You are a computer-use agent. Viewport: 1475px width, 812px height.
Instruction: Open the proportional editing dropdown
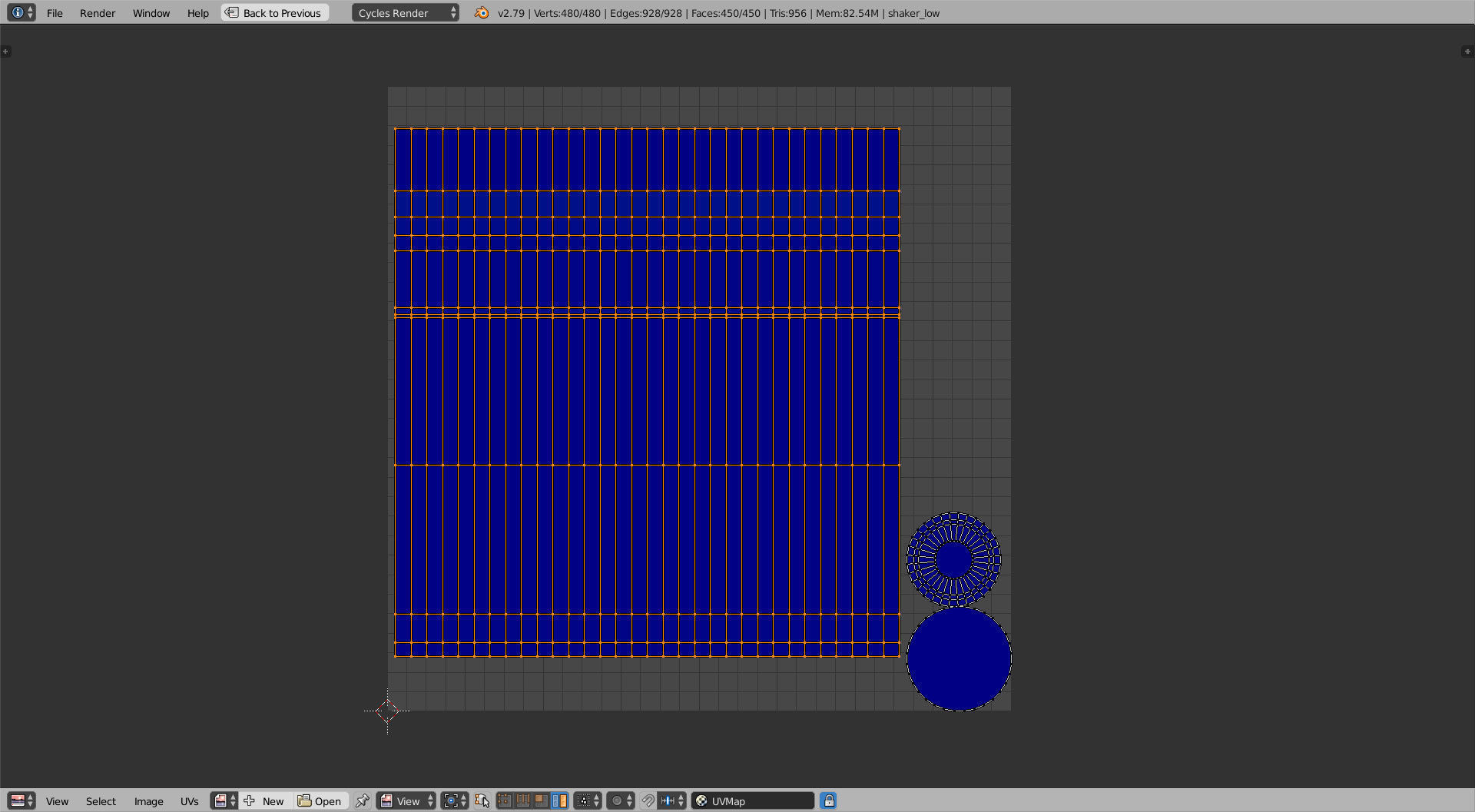621,800
